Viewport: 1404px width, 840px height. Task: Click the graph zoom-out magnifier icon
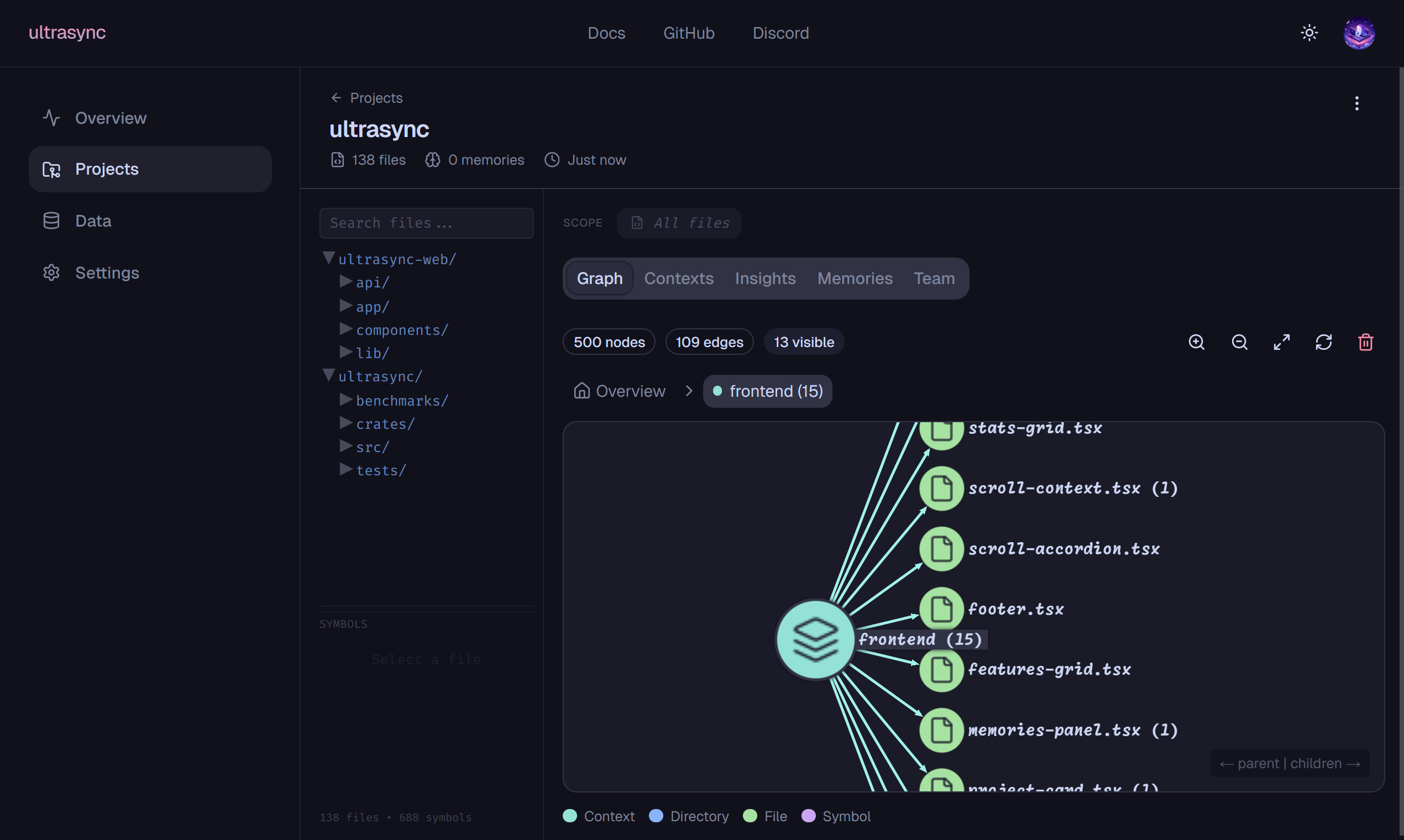[x=1239, y=343]
